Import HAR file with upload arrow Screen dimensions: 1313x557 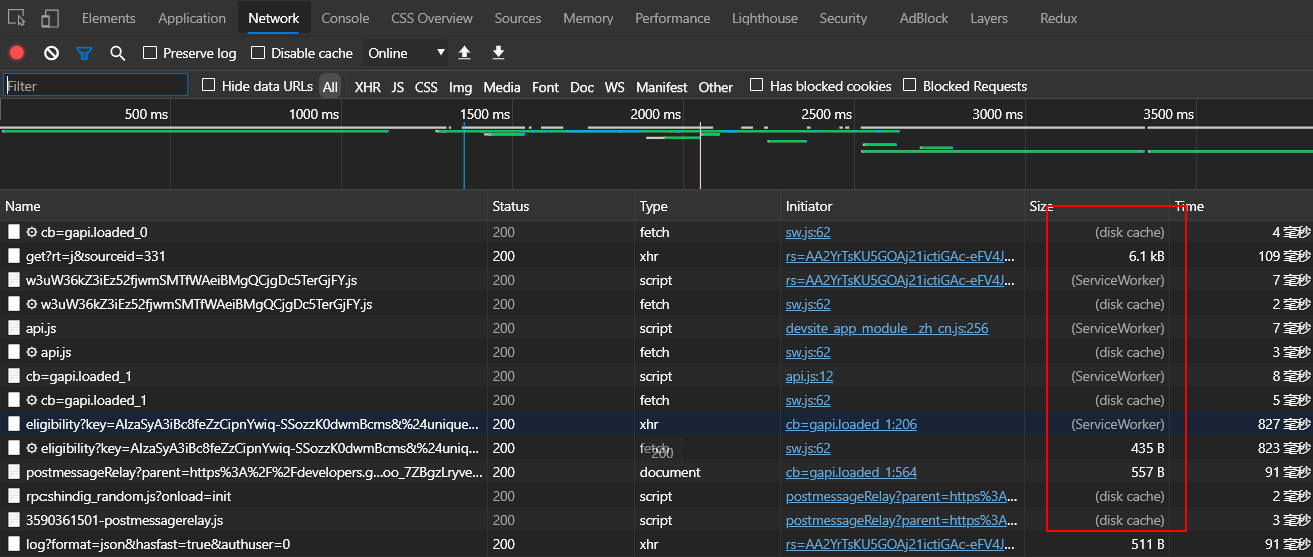point(464,52)
